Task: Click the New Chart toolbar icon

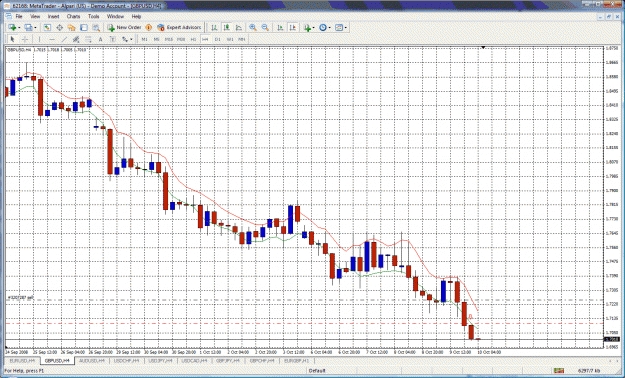Action: [12, 28]
